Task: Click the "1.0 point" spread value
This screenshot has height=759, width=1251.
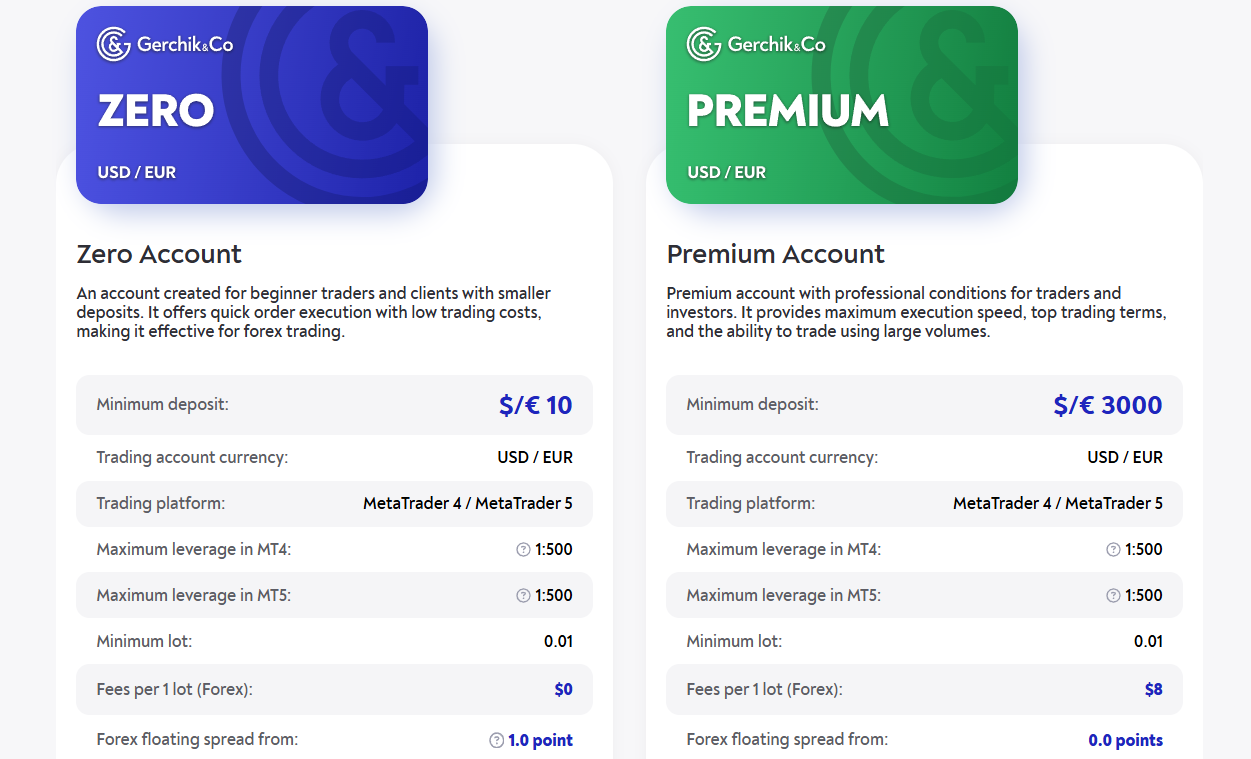Action: pyautogui.click(x=540, y=740)
